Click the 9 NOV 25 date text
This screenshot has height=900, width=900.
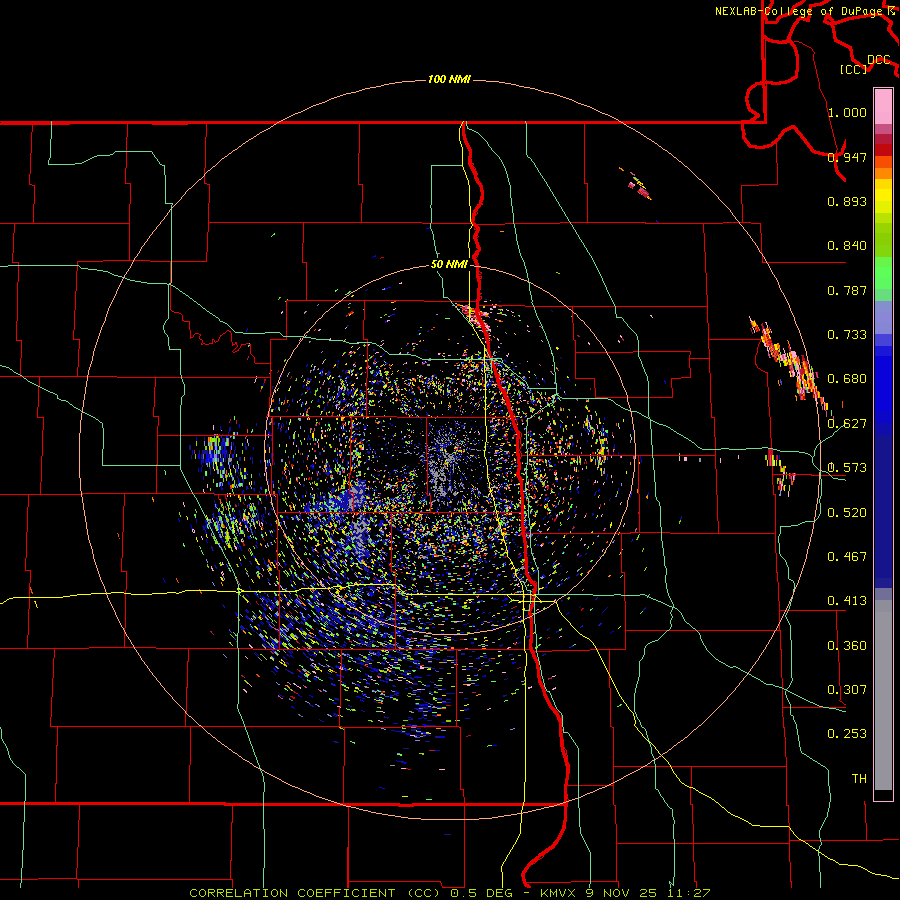(x=623, y=893)
